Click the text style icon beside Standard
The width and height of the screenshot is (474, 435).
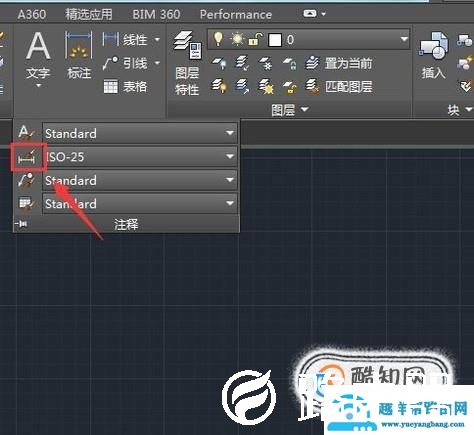(26, 133)
